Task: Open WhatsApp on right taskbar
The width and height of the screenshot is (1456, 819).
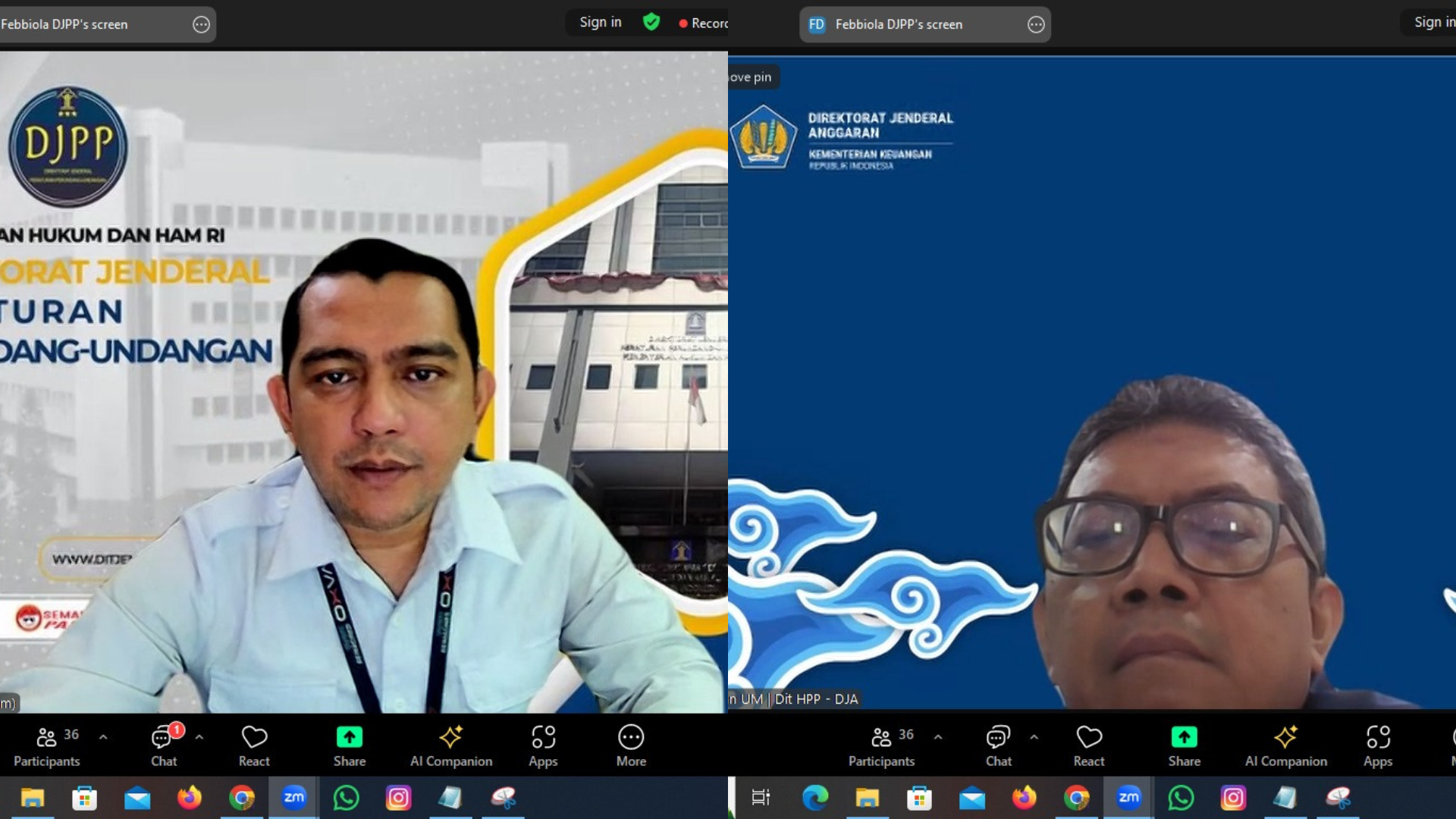Action: click(1181, 798)
